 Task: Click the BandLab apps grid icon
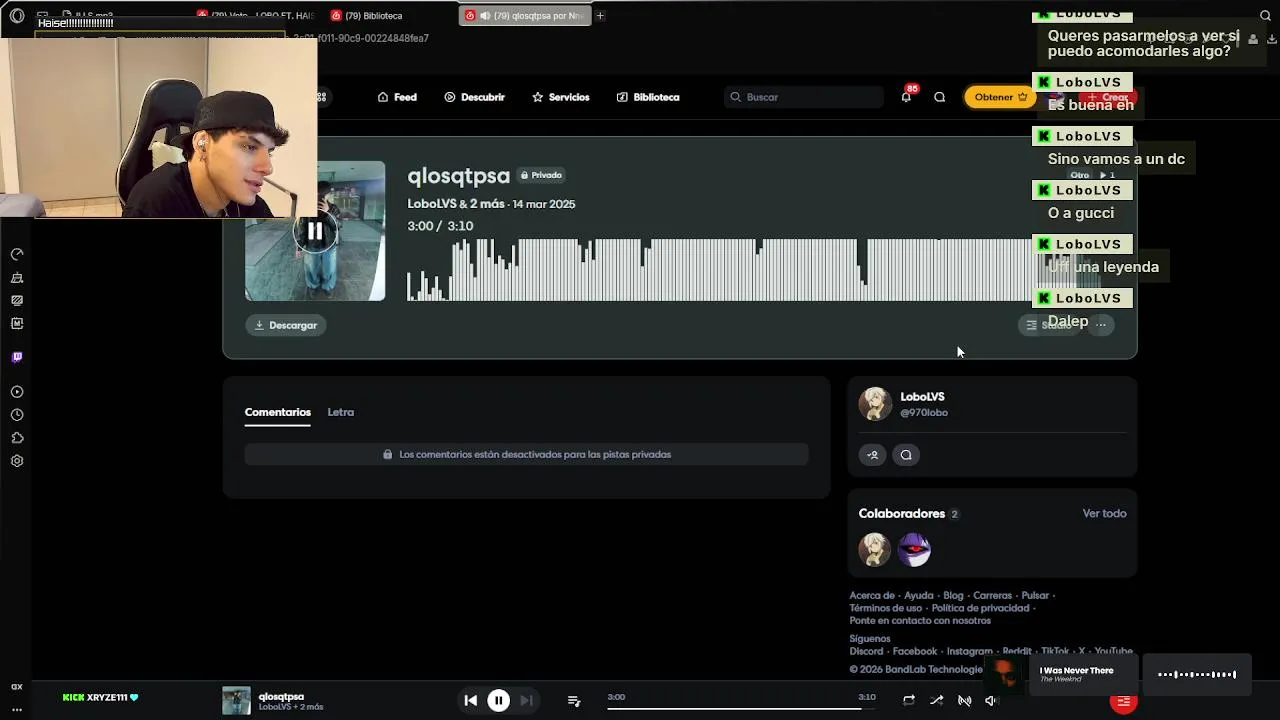[321, 97]
